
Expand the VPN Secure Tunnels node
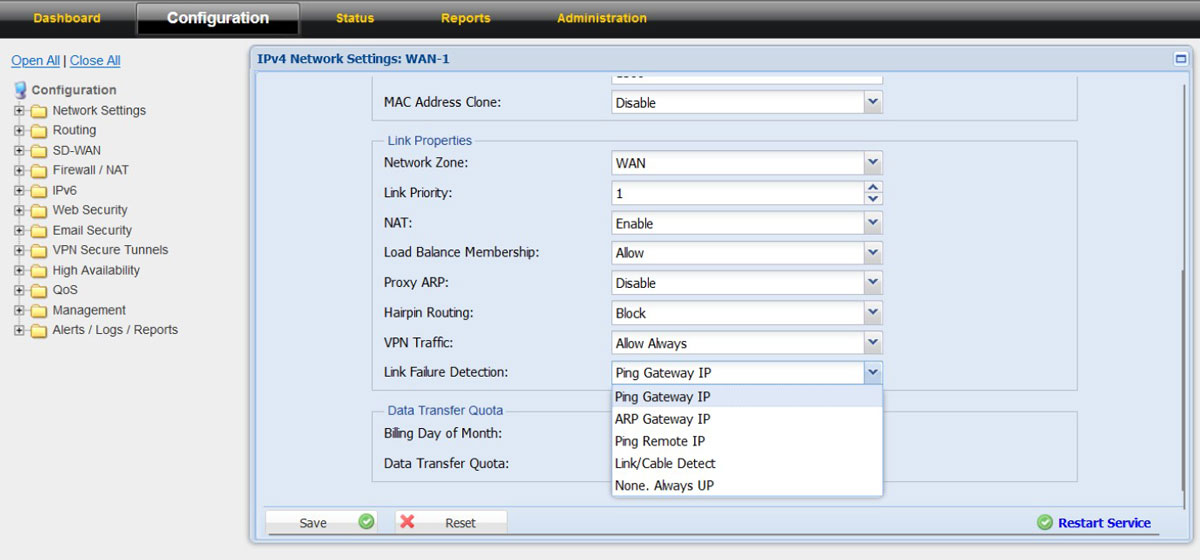pyautogui.click(x=19, y=251)
